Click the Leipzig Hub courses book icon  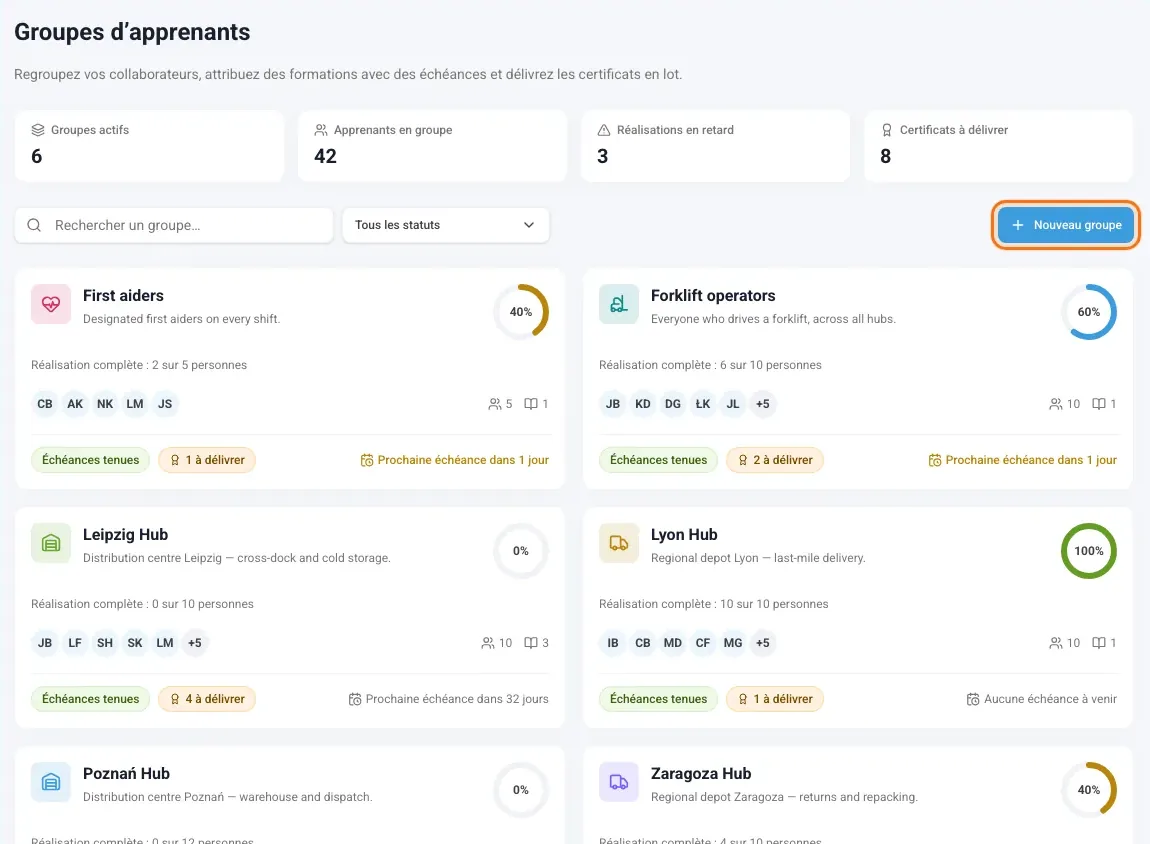pos(531,643)
